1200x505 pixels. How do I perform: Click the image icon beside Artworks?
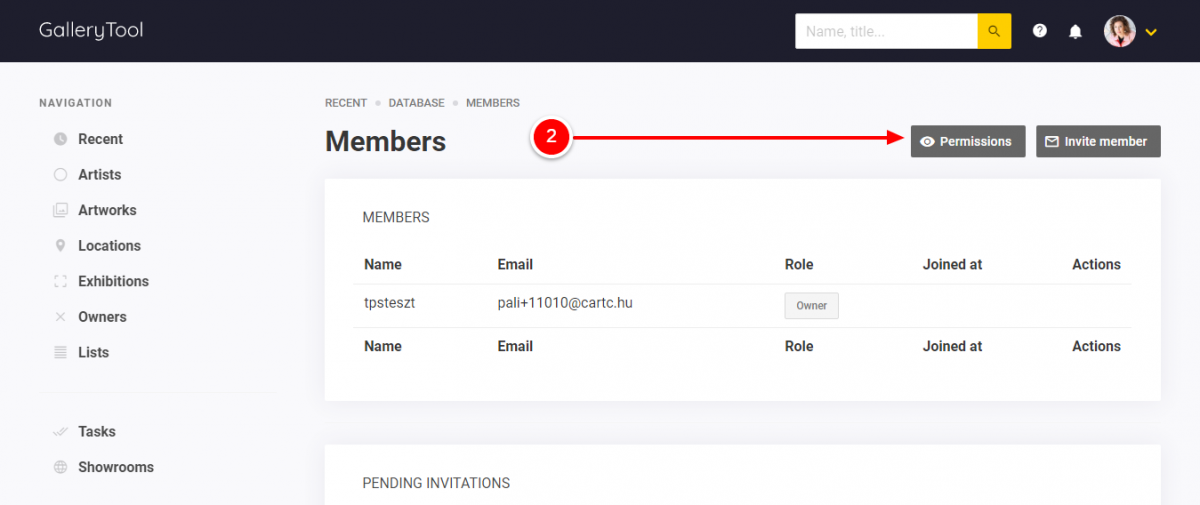60,210
